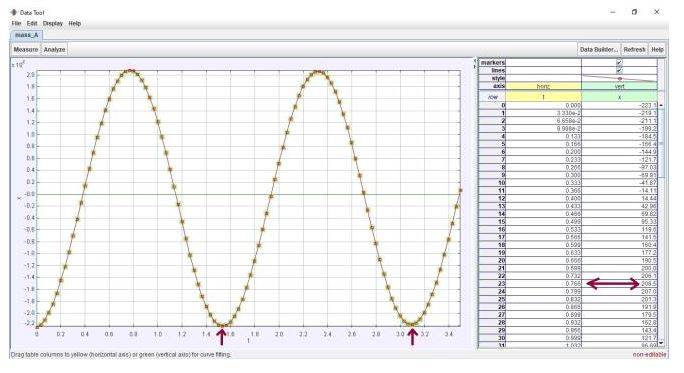
Task: Click the table scrollbar up arrow
Action: (x=661, y=106)
